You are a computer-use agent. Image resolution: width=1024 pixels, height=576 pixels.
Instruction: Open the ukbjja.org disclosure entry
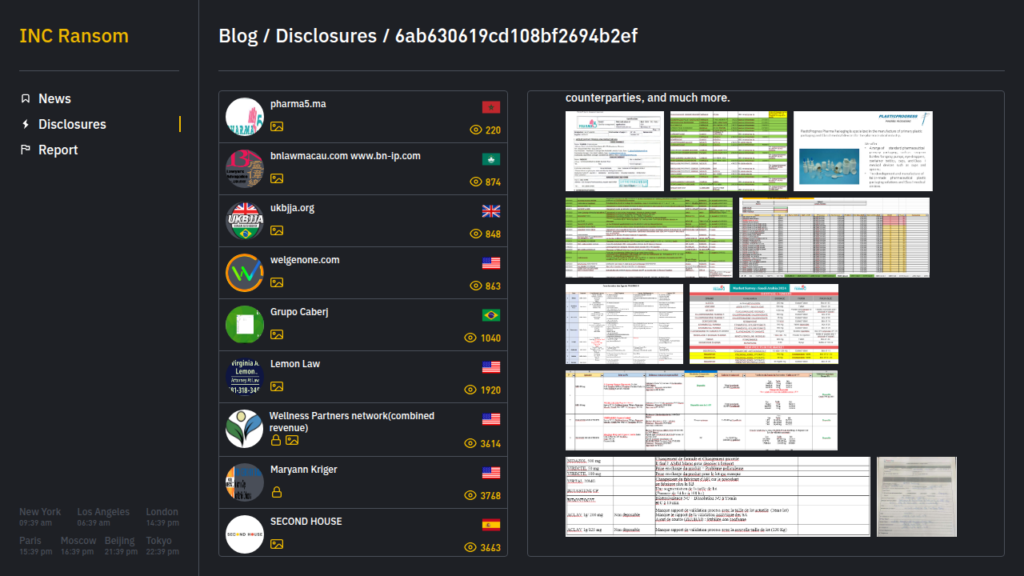tap(363, 221)
